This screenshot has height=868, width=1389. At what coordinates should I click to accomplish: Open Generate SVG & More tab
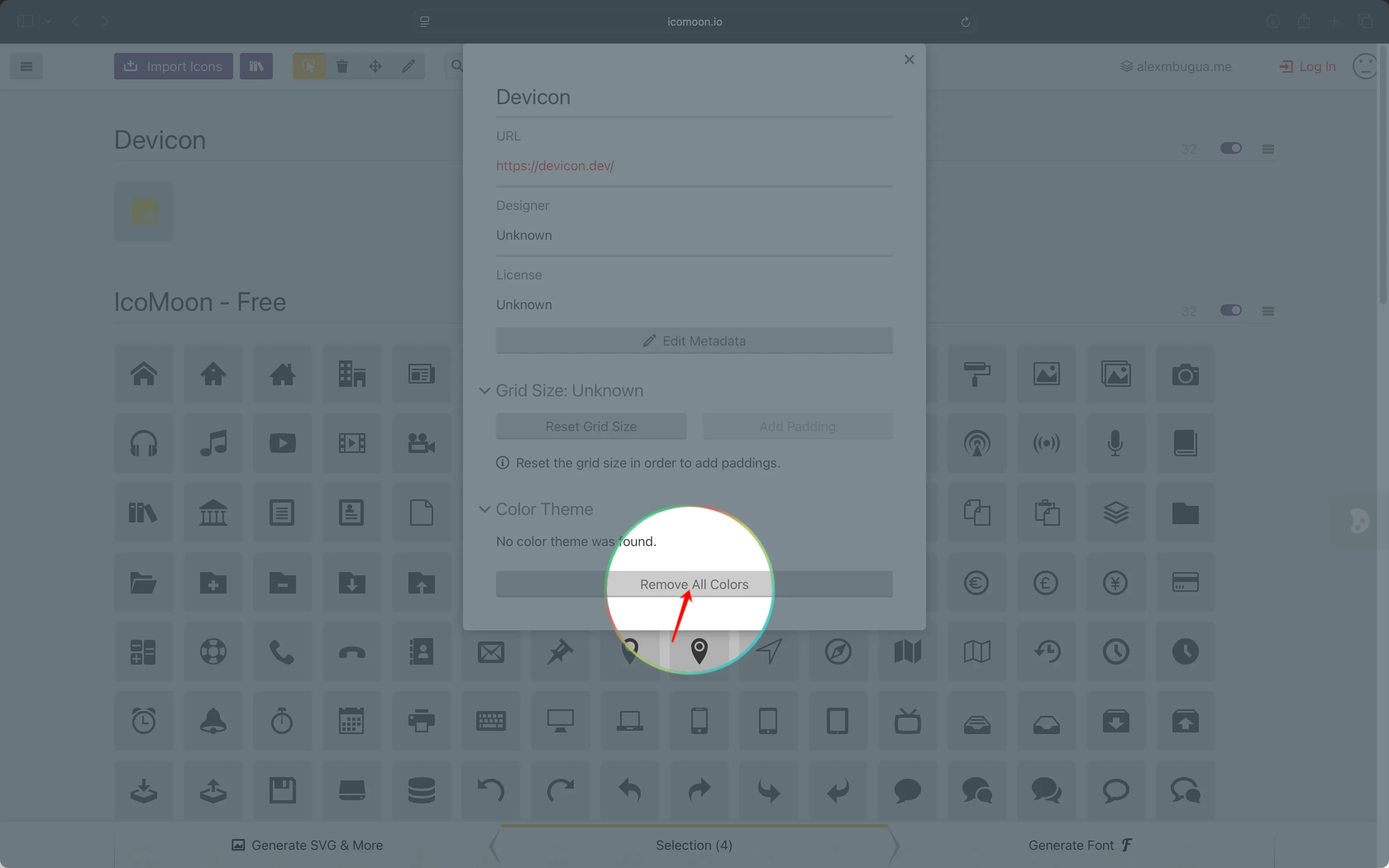[307, 845]
